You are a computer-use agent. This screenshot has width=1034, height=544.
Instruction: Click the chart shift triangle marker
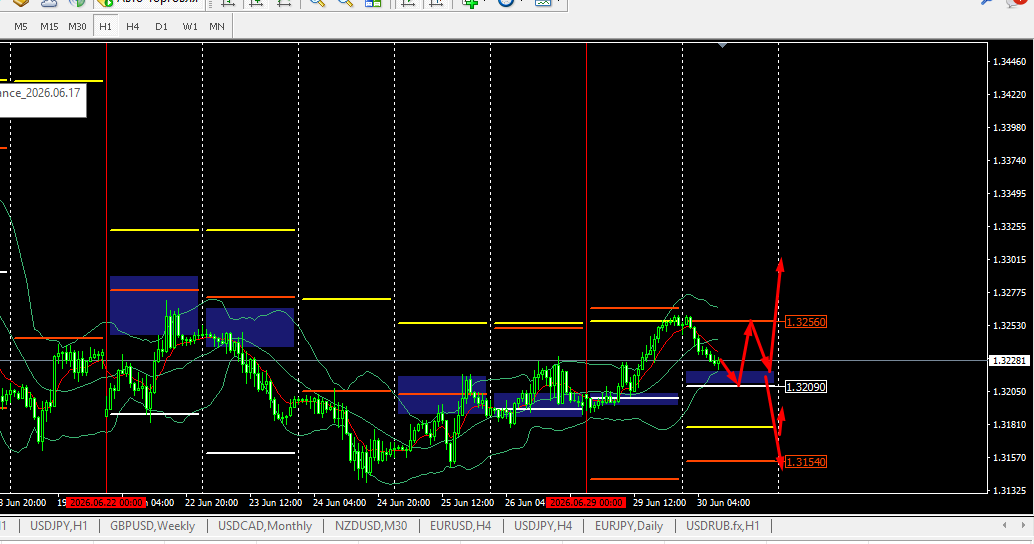tap(723, 45)
